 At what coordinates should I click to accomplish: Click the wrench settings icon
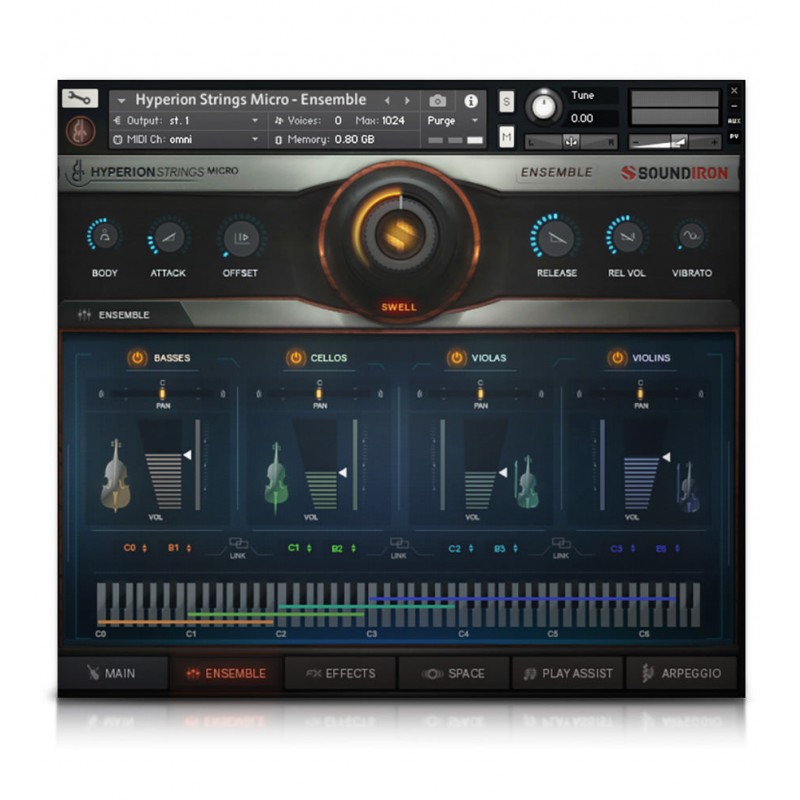point(79,99)
